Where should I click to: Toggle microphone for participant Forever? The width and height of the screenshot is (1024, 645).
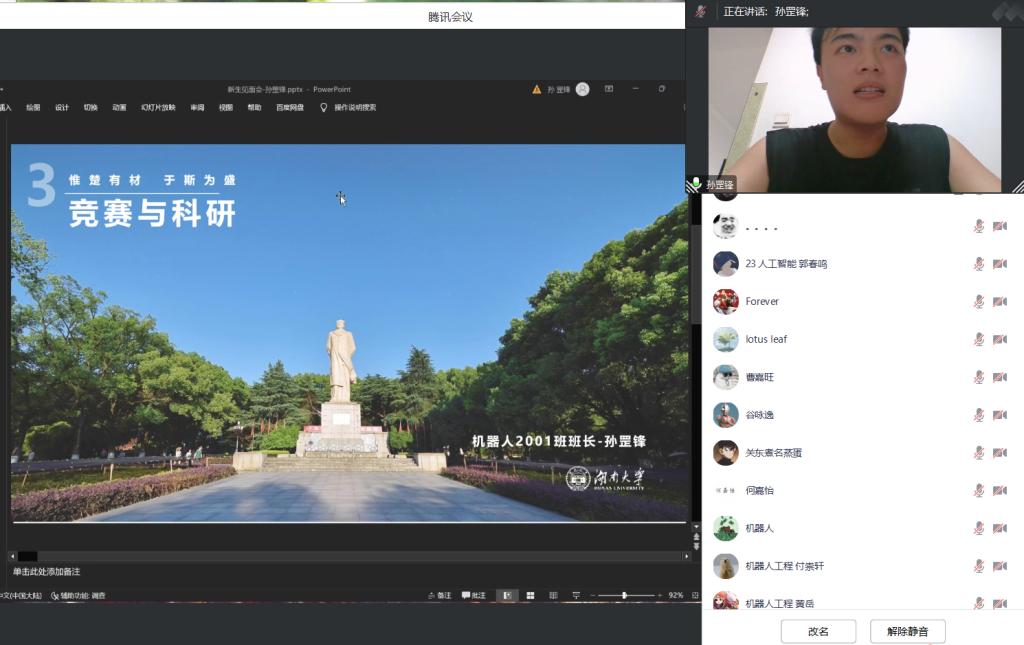[979, 301]
